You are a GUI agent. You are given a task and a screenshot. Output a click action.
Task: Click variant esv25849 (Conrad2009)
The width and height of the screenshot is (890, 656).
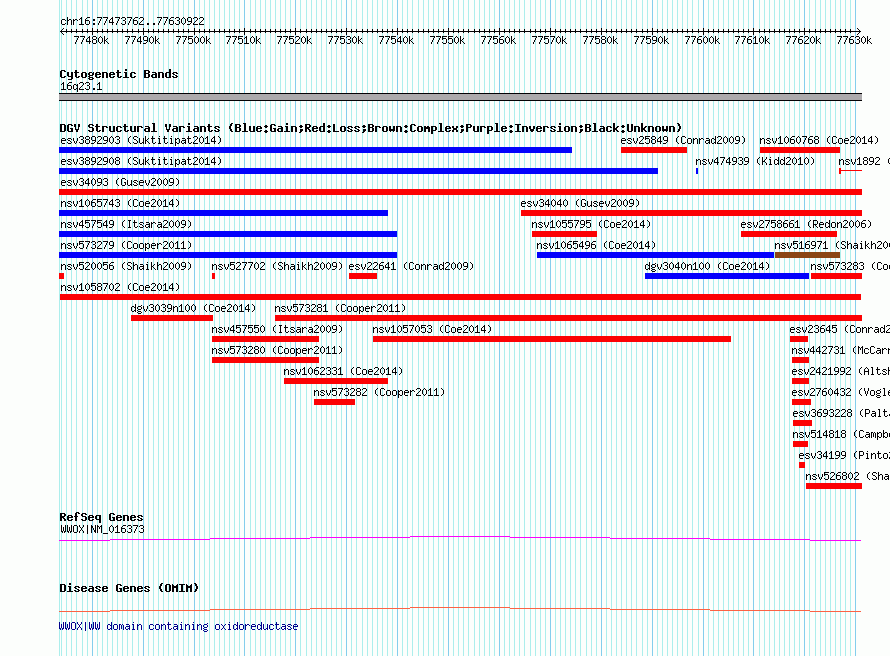pos(683,140)
